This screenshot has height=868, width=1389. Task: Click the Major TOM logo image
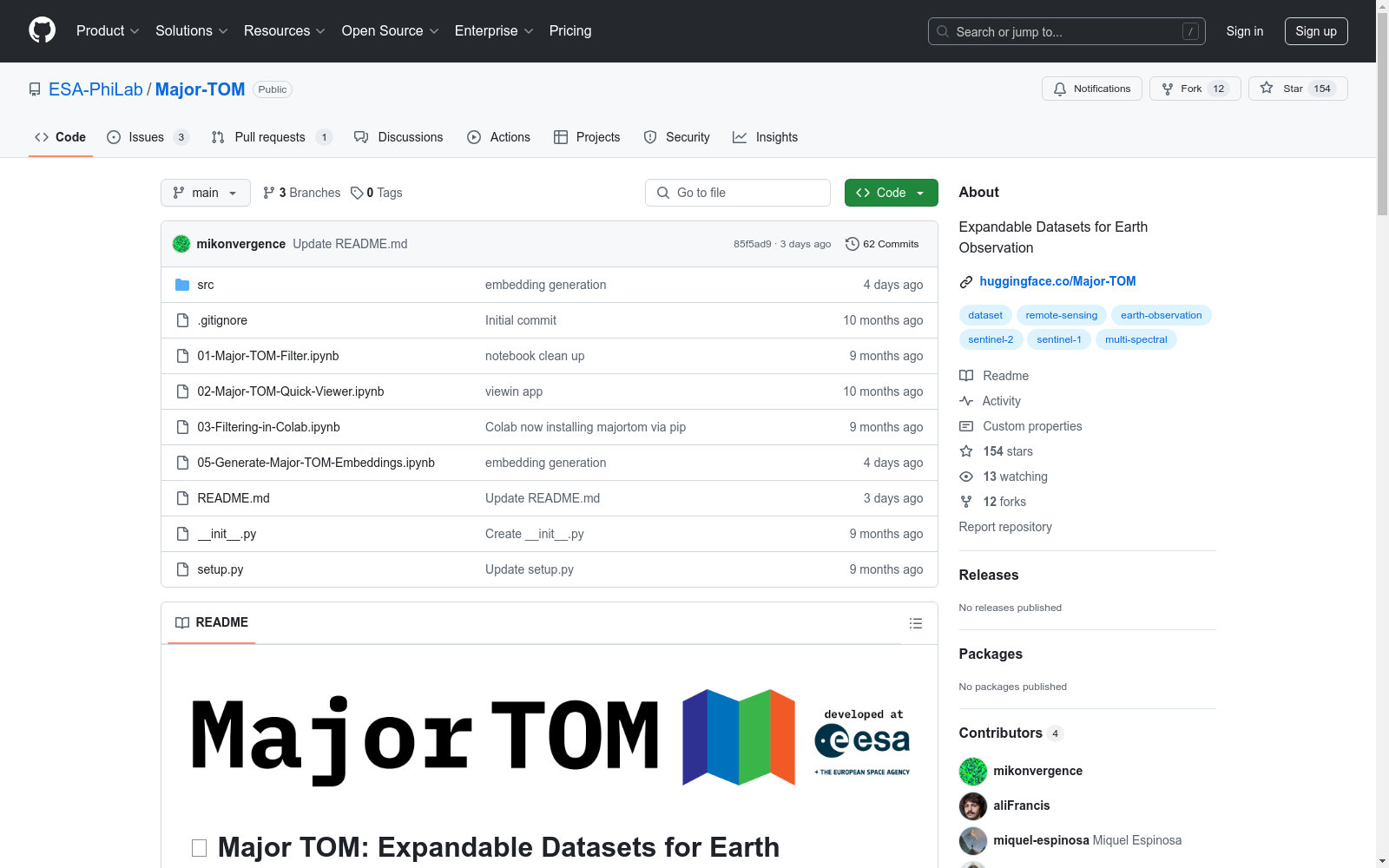pyautogui.click(x=550, y=738)
